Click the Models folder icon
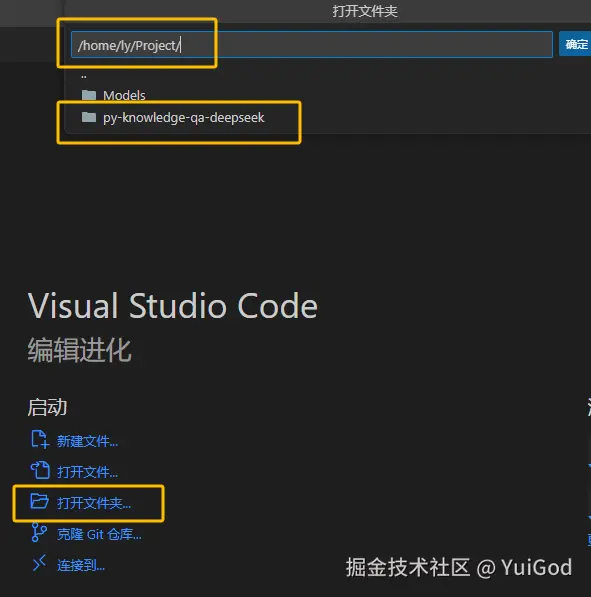 point(89,95)
